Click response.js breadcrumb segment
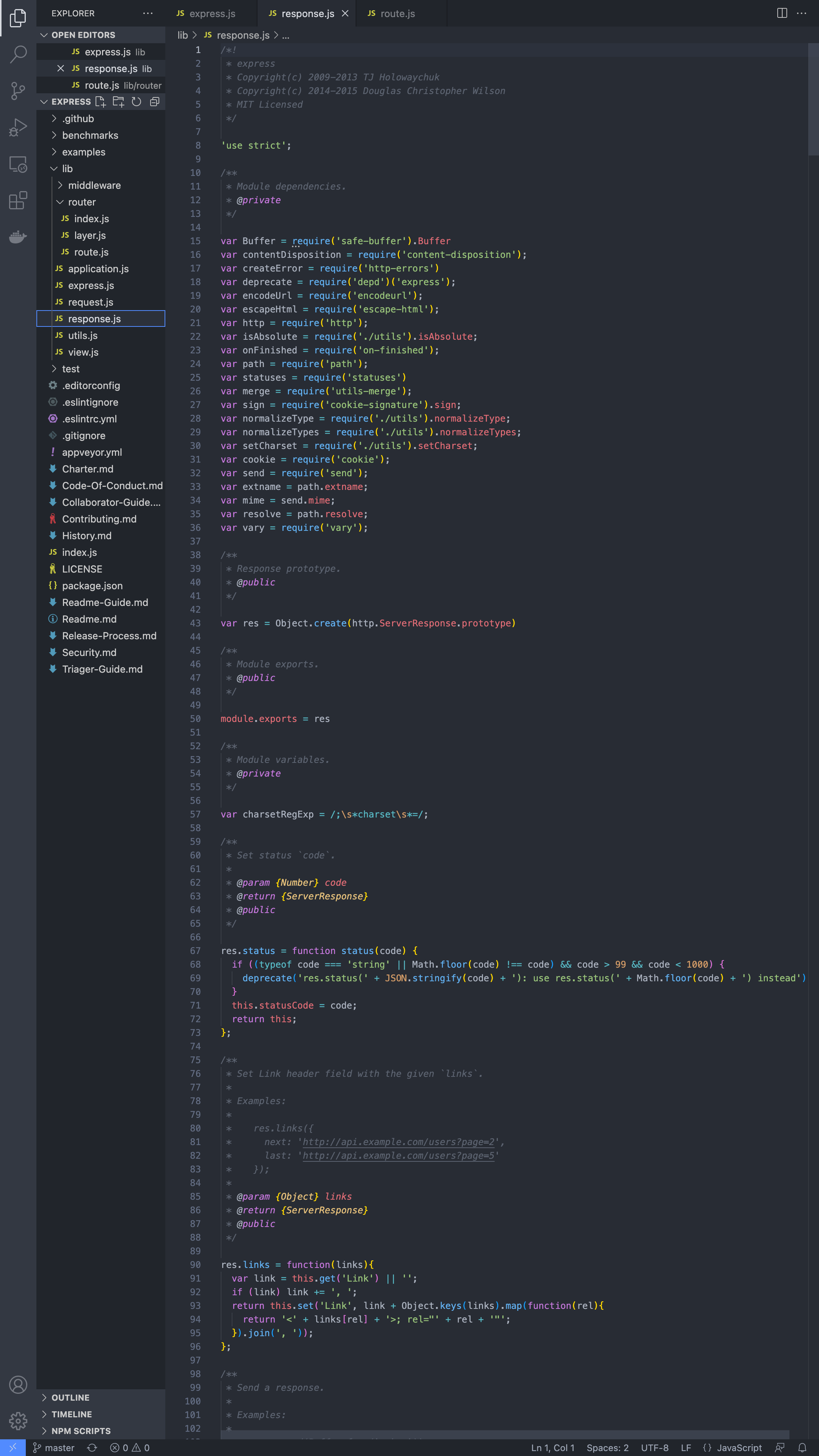819x1456 pixels. pos(237,35)
